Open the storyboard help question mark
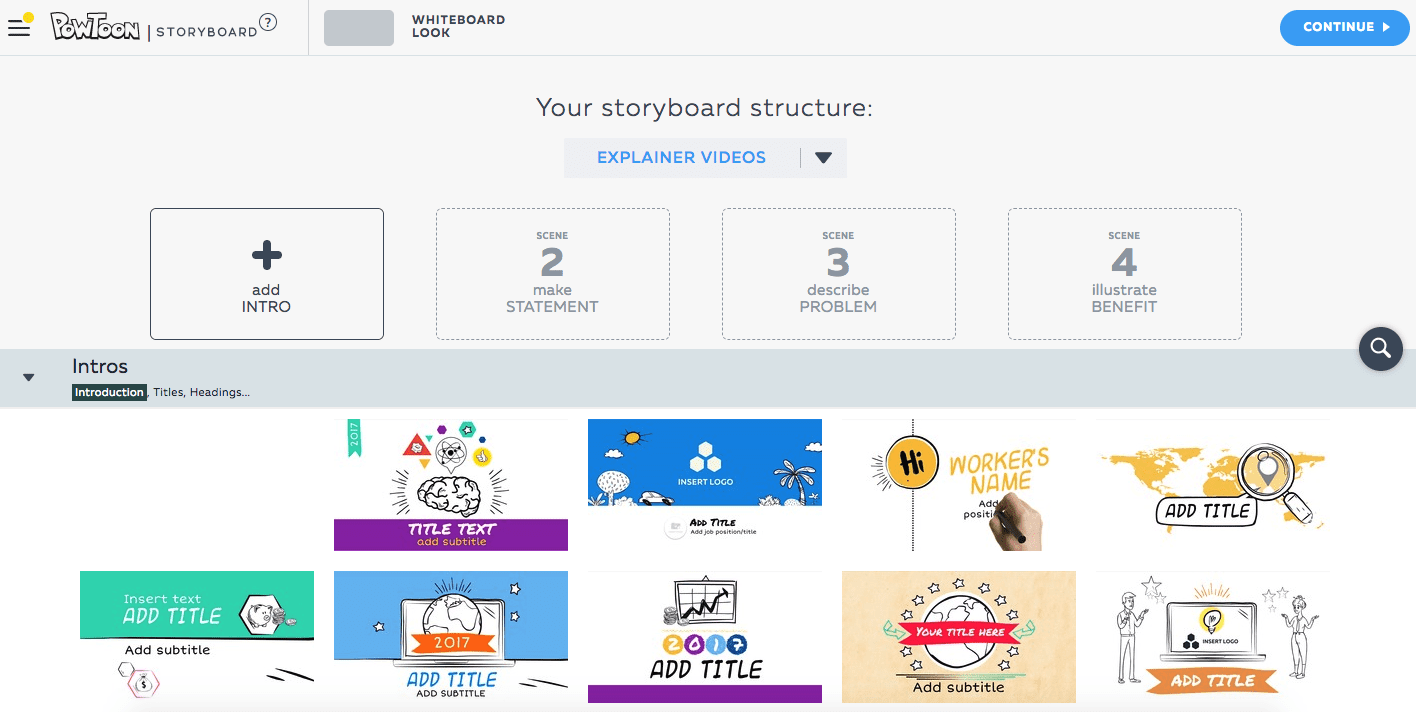1416x712 pixels. point(268,22)
